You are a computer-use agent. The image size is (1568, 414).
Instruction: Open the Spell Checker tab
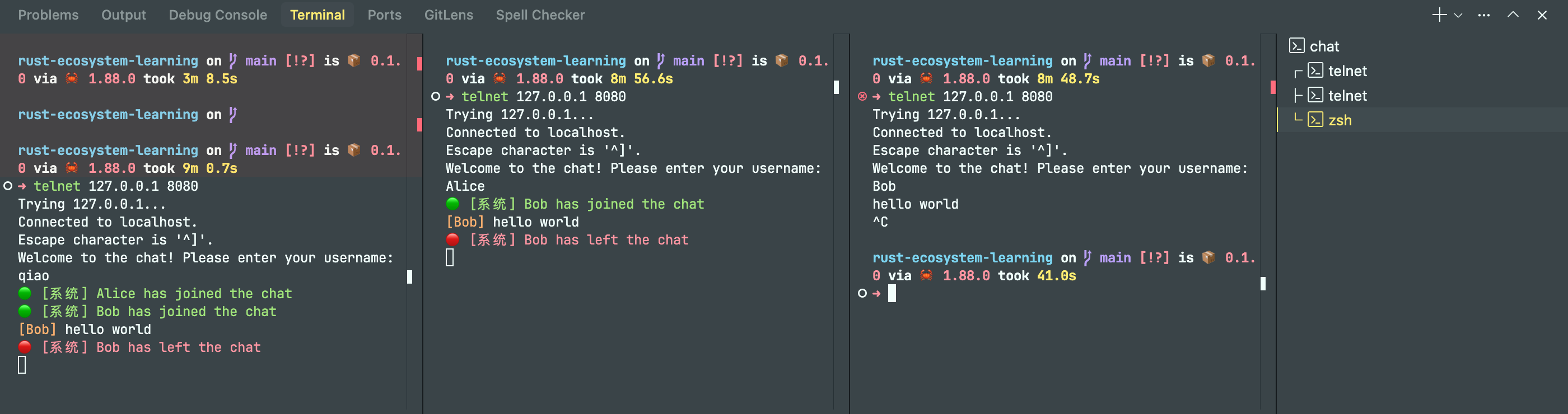click(x=540, y=15)
